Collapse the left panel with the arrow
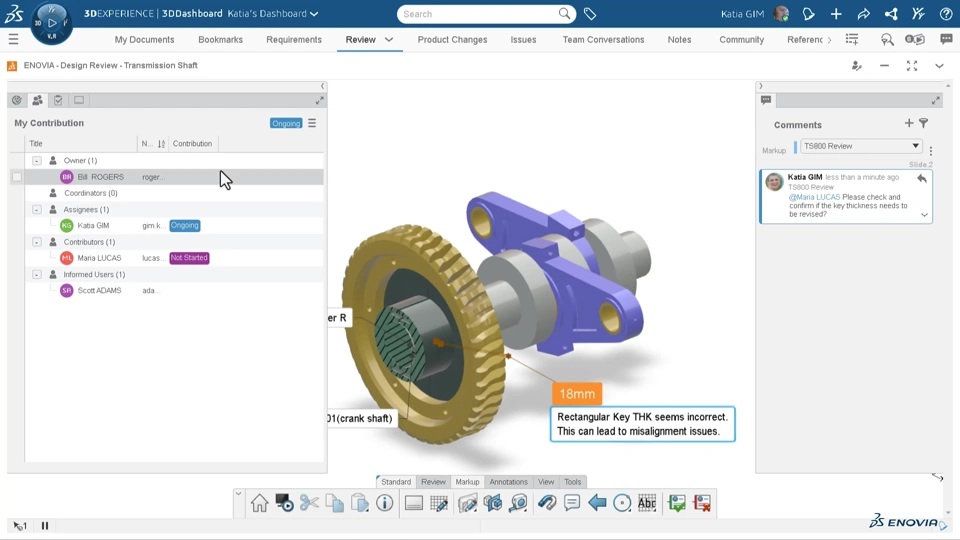The image size is (960, 540). point(323,86)
